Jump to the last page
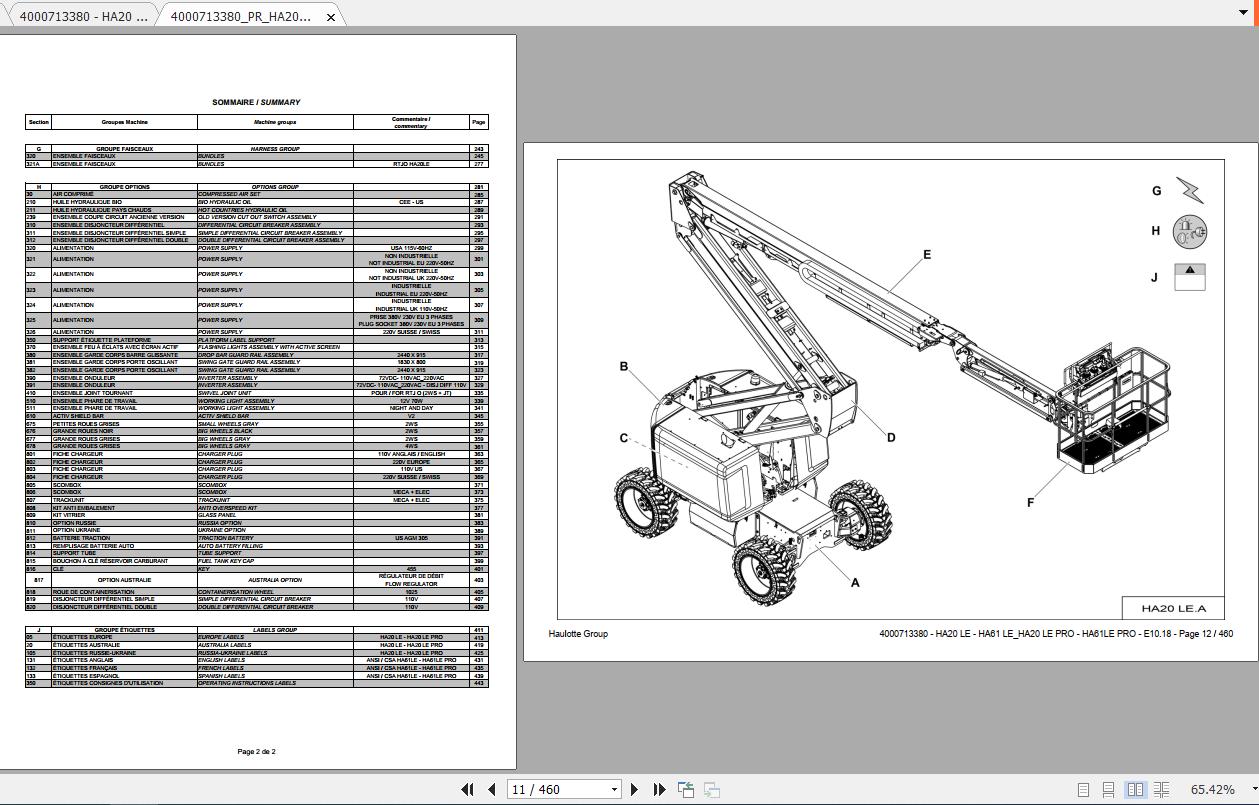This screenshot has height=805, width=1259. point(659,789)
